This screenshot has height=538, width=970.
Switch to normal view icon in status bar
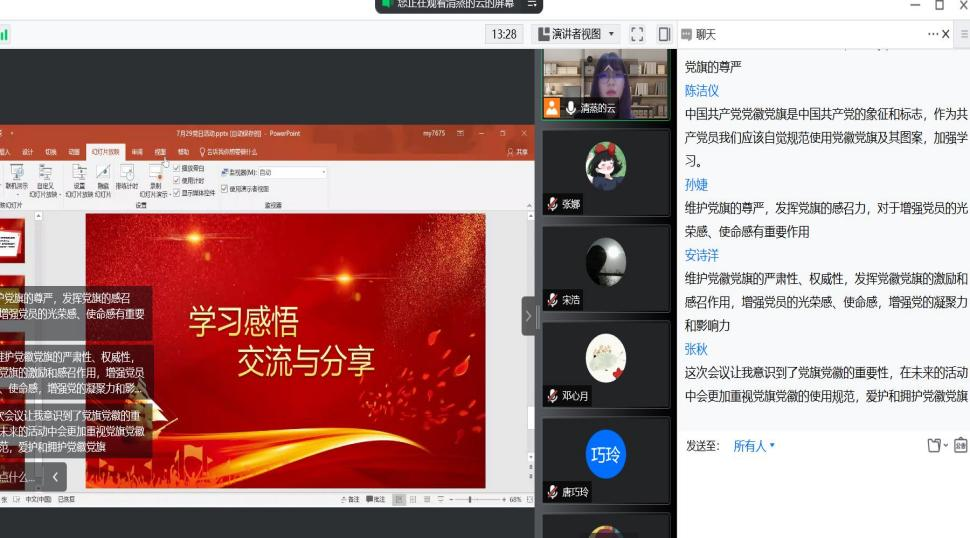point(399,499)
